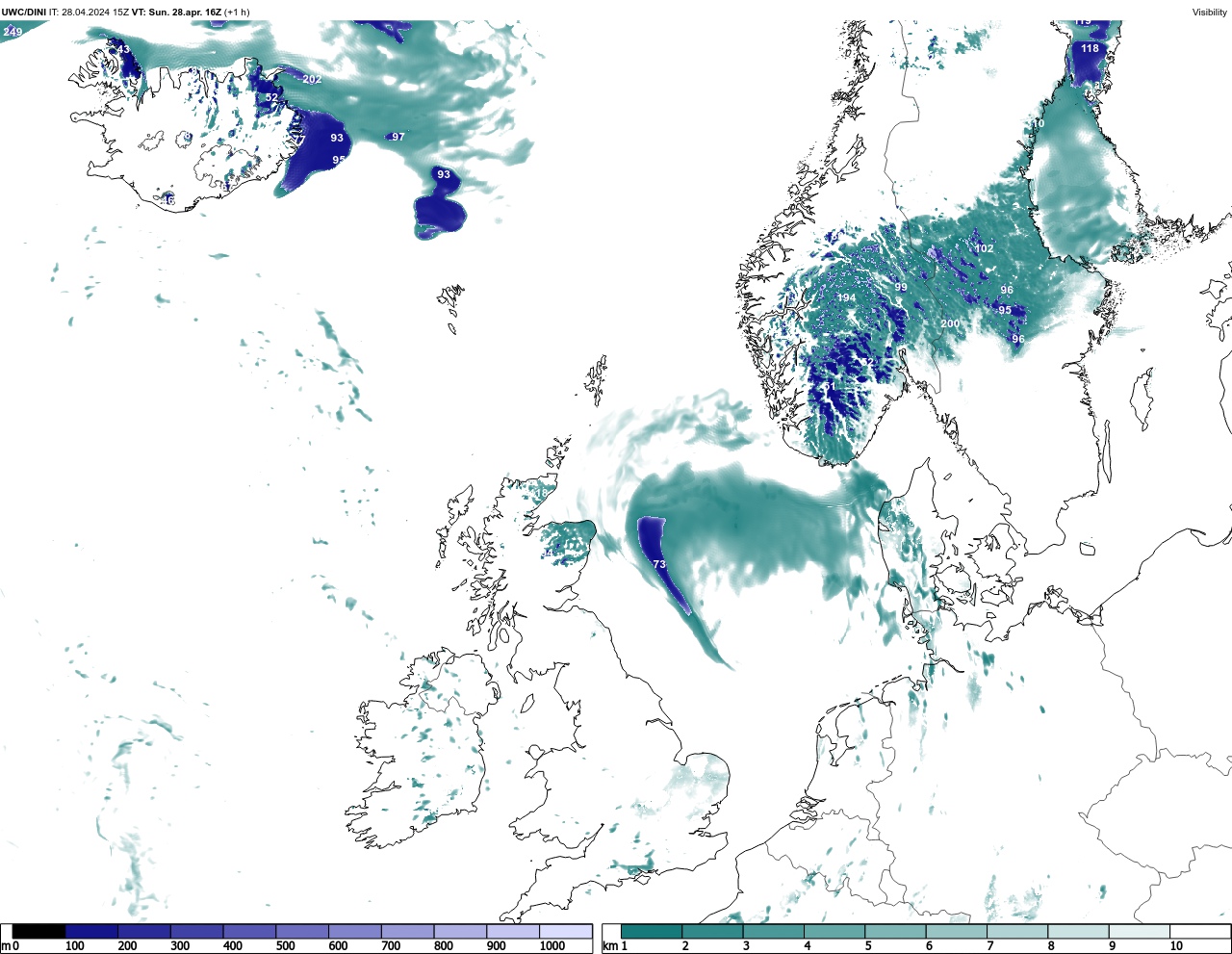
Task: Click the 194 value over Norway
Action: (846, 297)
